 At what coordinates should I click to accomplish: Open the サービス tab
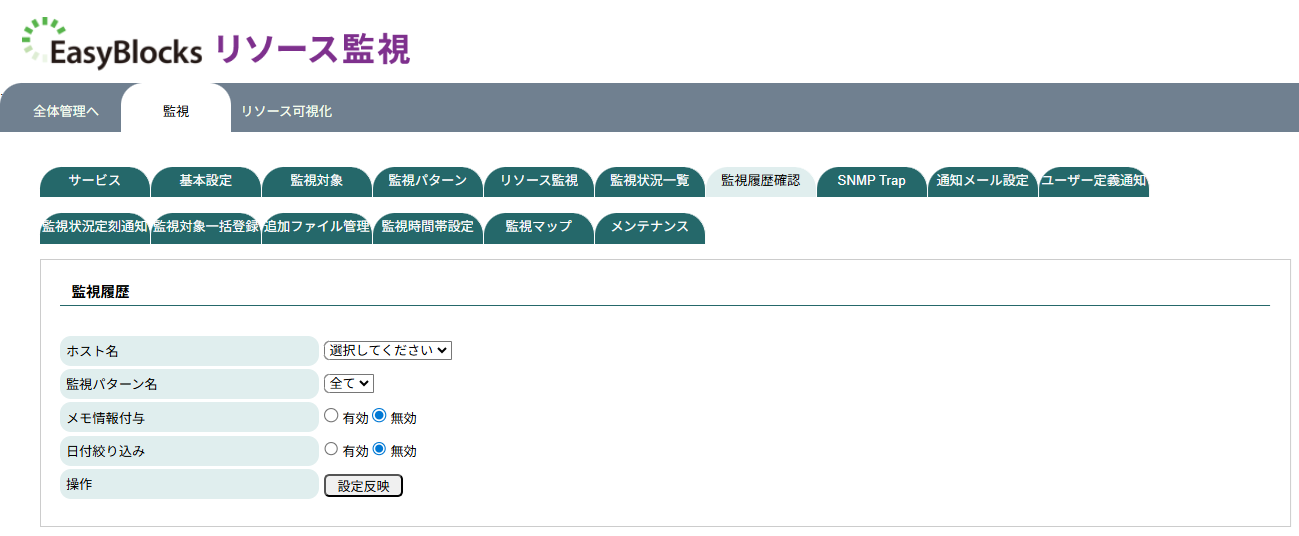point(95,181)
